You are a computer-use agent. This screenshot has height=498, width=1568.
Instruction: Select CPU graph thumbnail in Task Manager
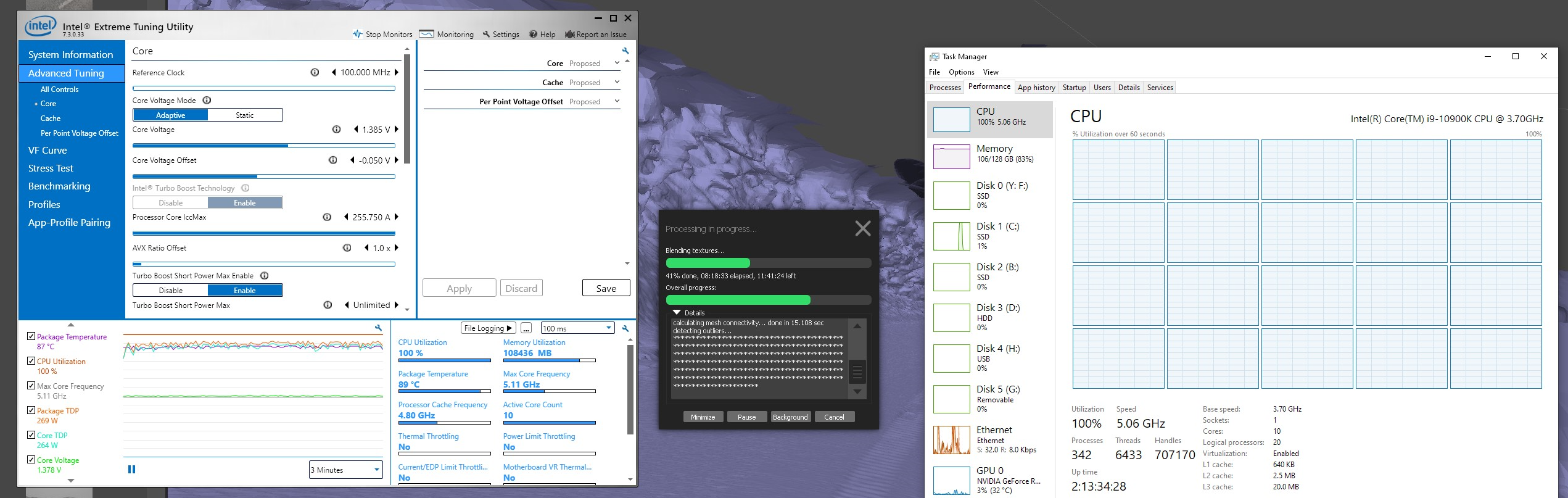point(952,120)
